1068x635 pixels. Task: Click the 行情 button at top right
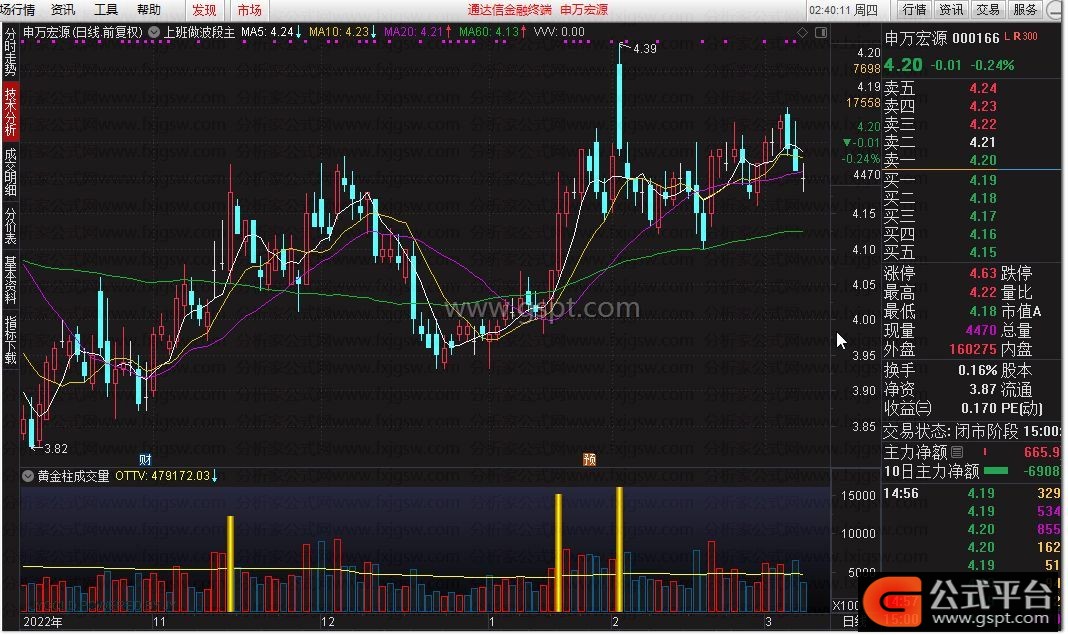click(914, 10)
